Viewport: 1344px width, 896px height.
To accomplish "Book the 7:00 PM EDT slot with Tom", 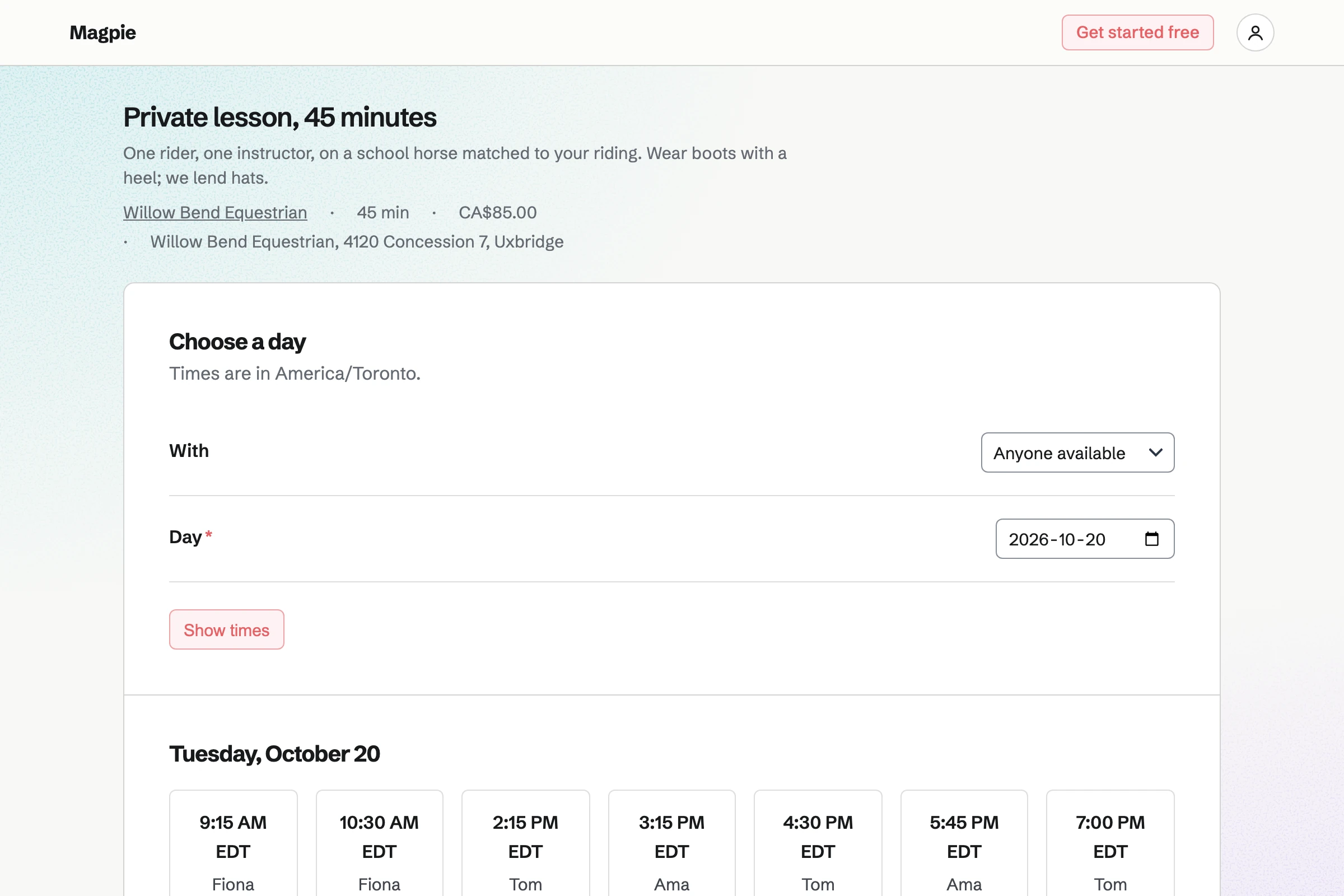I will point(1110,843).
